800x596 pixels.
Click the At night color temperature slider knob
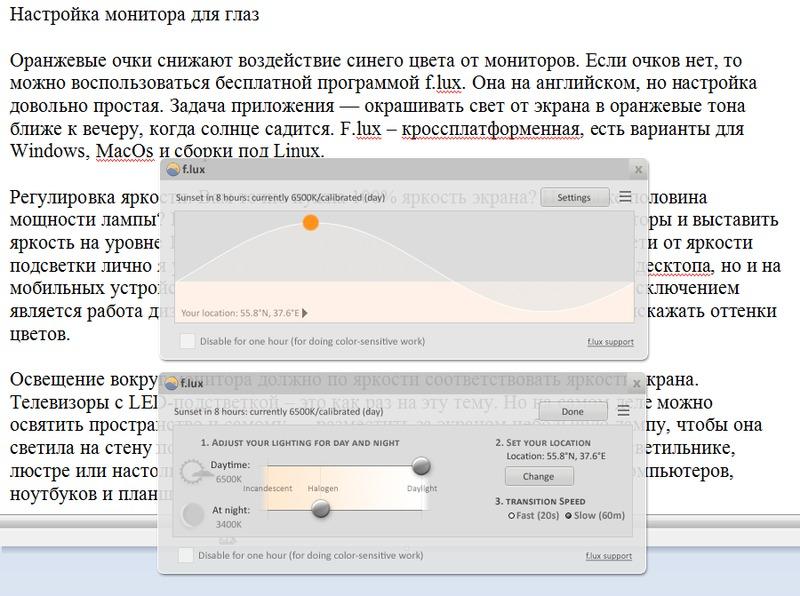coord(321,508)
